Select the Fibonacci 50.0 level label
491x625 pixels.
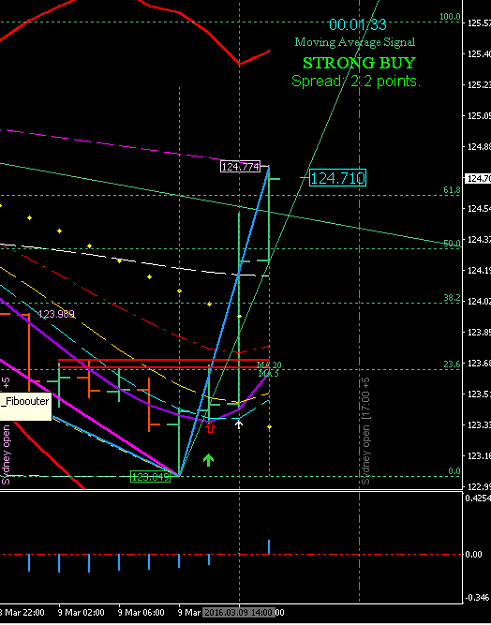[452, 243]
